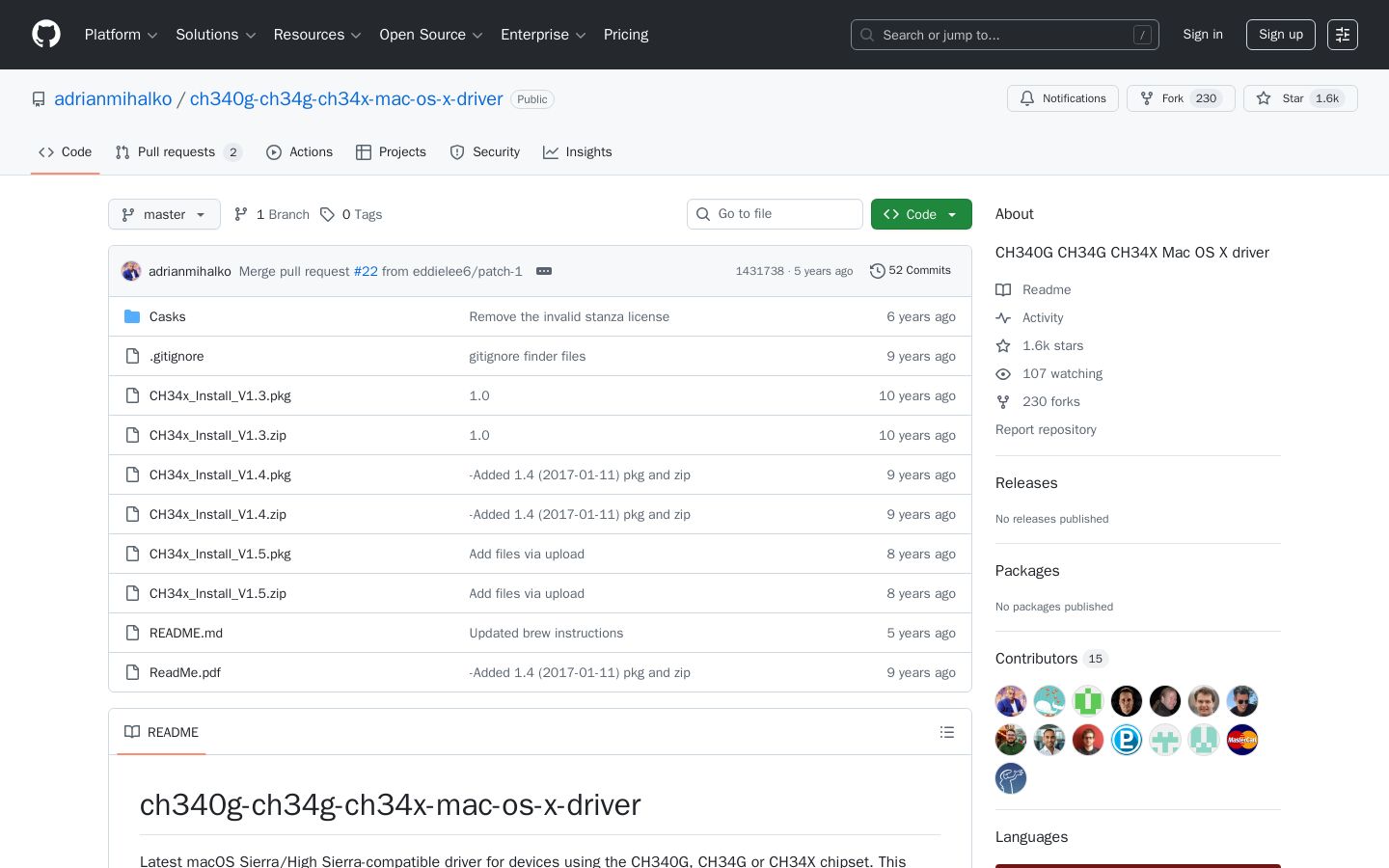Go to the GitHub homepage logo
1389x868 pixels.
pos(46,35)
